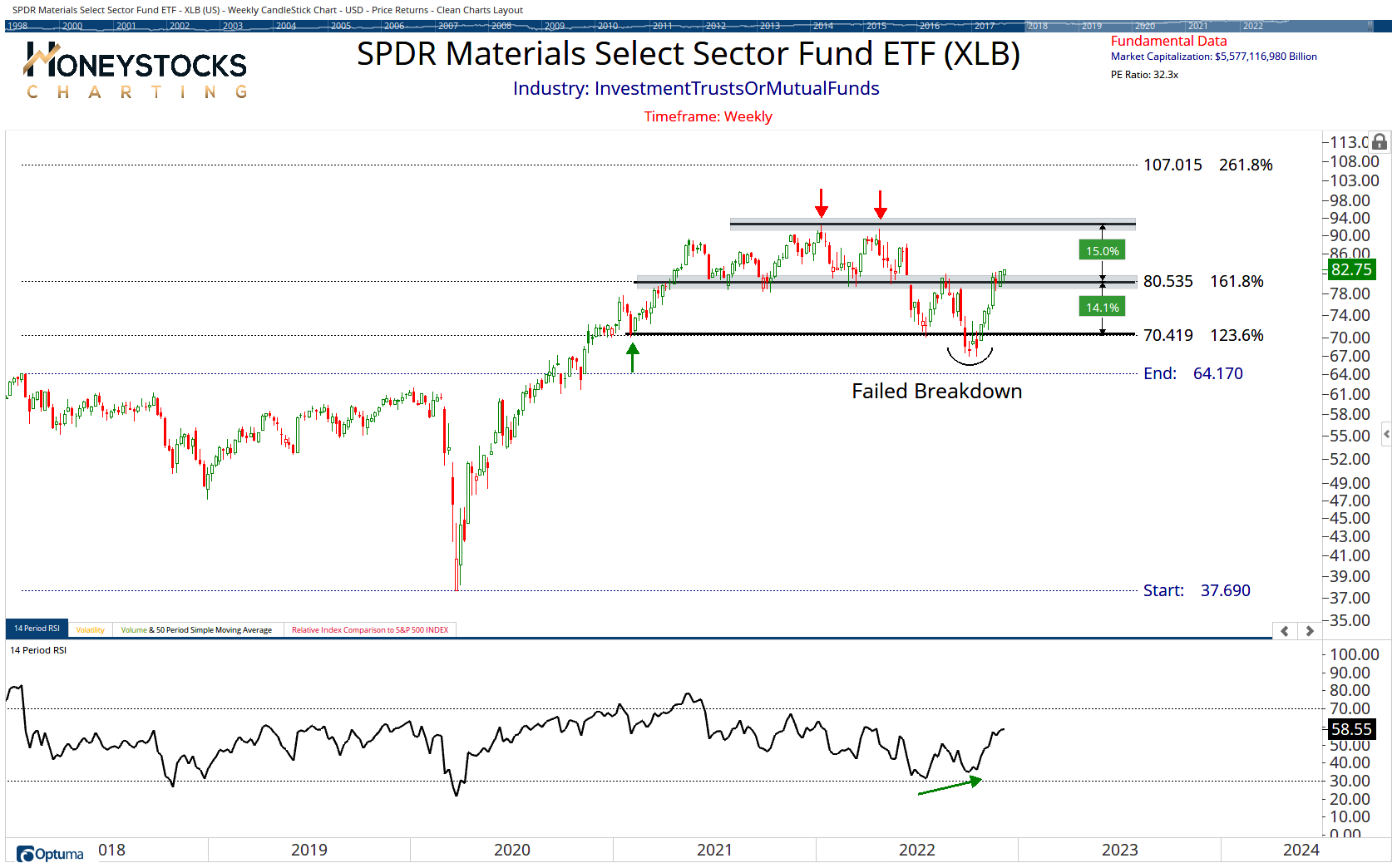The height and width of the screenshot is (868, 1397).
Task: Click the 2020 marker on overview timeline
Action: pyautogui.click(x=1145, y=26)
